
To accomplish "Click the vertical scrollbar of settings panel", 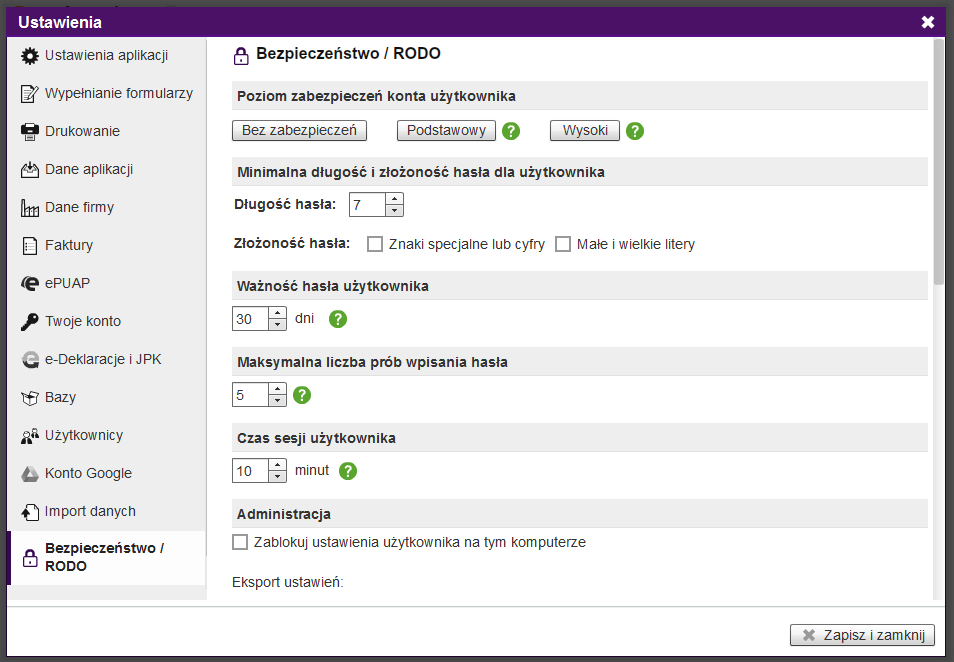I will (x=939, y=318).
